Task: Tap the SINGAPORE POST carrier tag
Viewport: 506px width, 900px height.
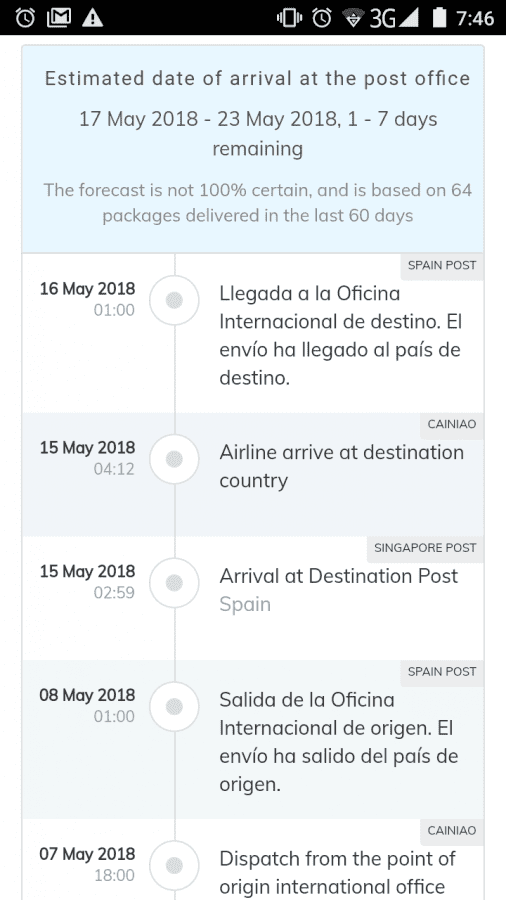Action: point(425,548)
